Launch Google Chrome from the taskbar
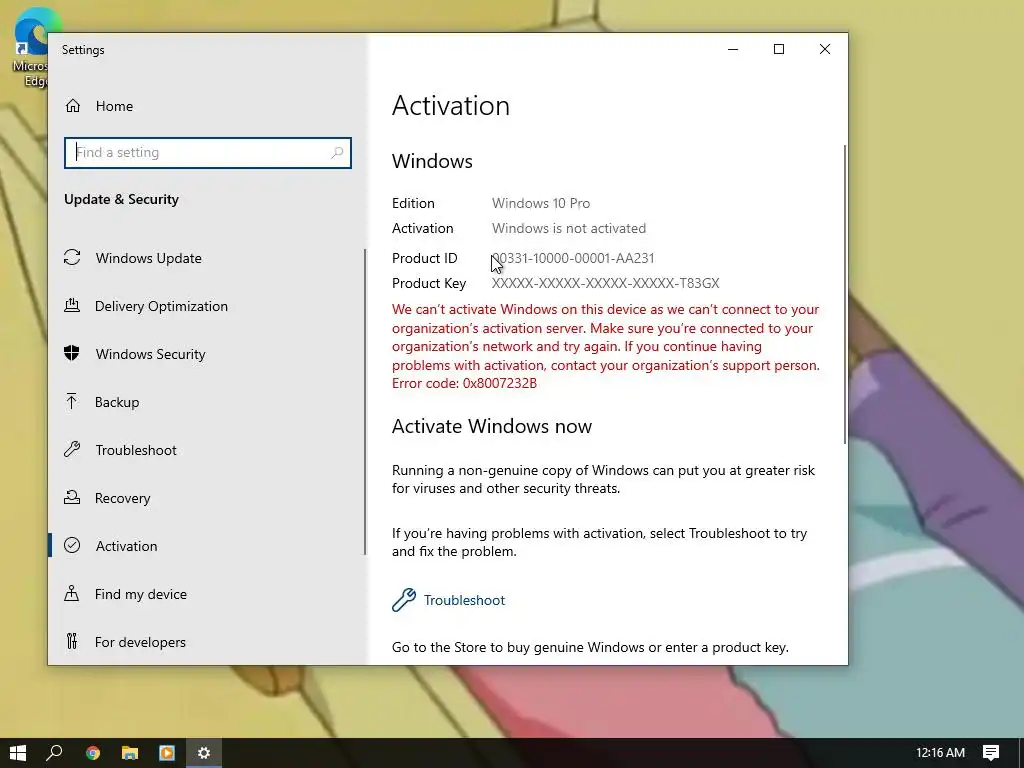Screen dimensions: 1024x768 [x=93, y=753]
